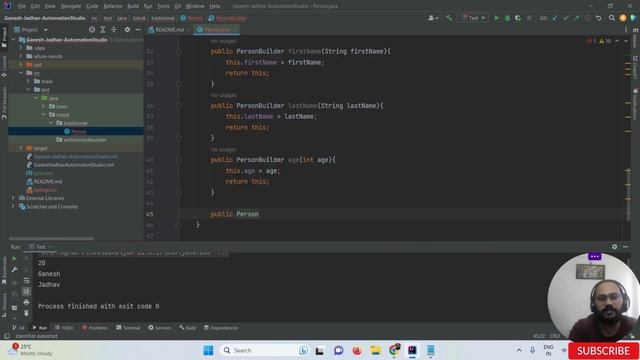Print console output with printer icon
640x360 pixels.
click(x=26, y=302)
